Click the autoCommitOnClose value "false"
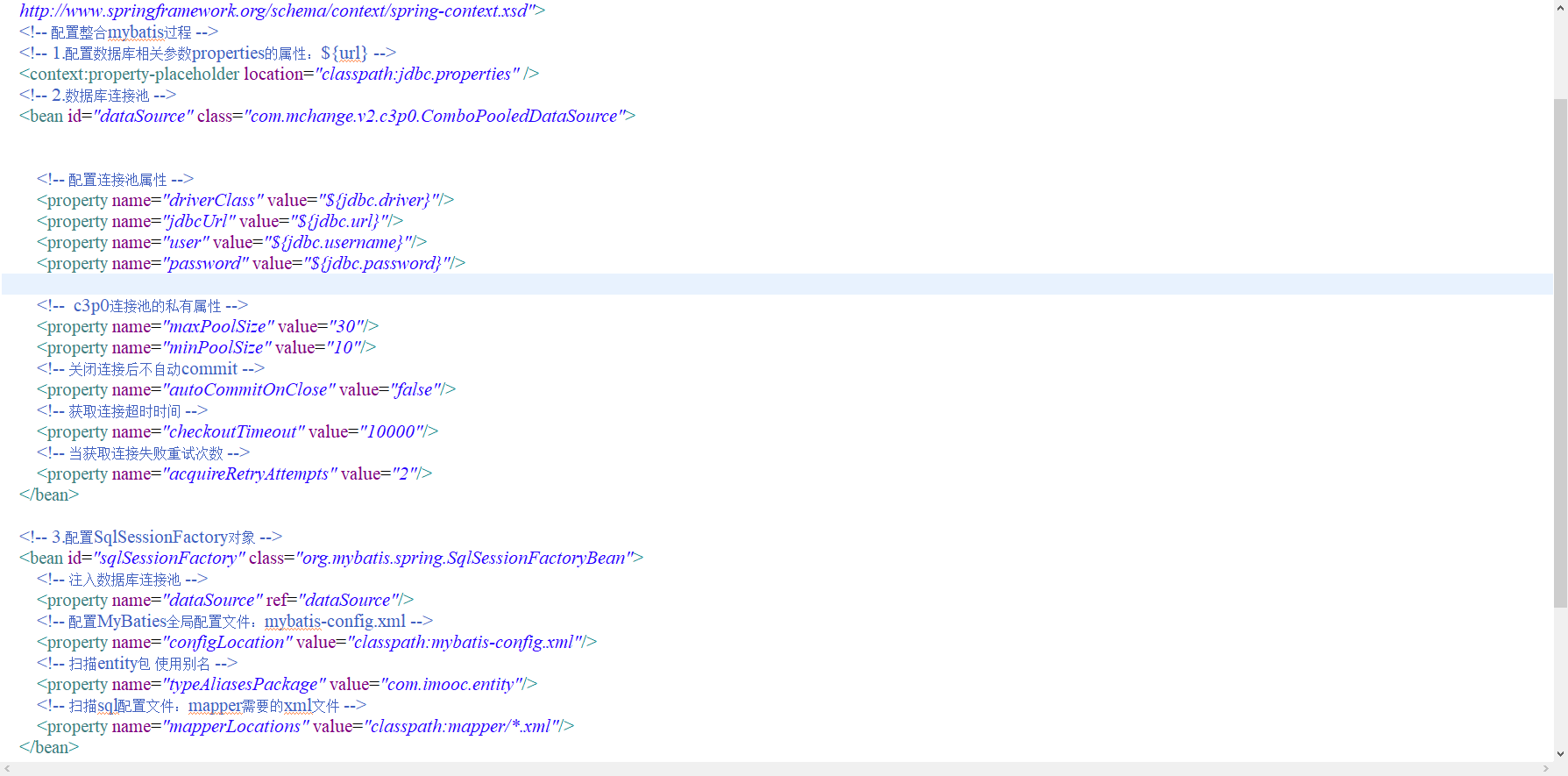Image resolution: width=1568 pixels, height=776 pixels. coord(415,390)
